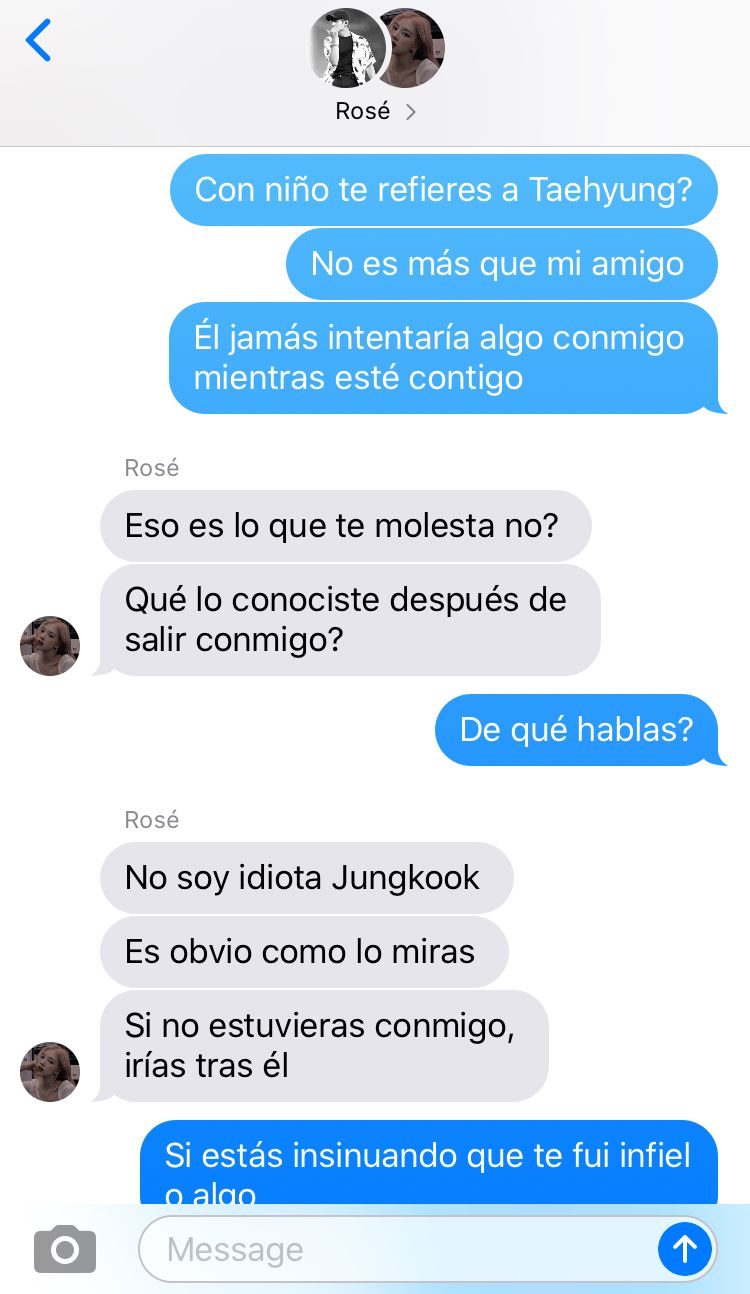Screen dimensions: 750x1294
Task: Expand contact details chevron next to Rosé
Action: pos(410,112)
